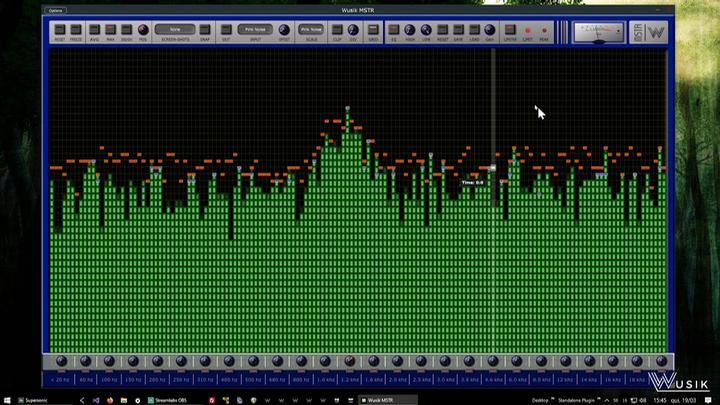
Task: Click the 100 hz band knob
Action: point(109,361)
